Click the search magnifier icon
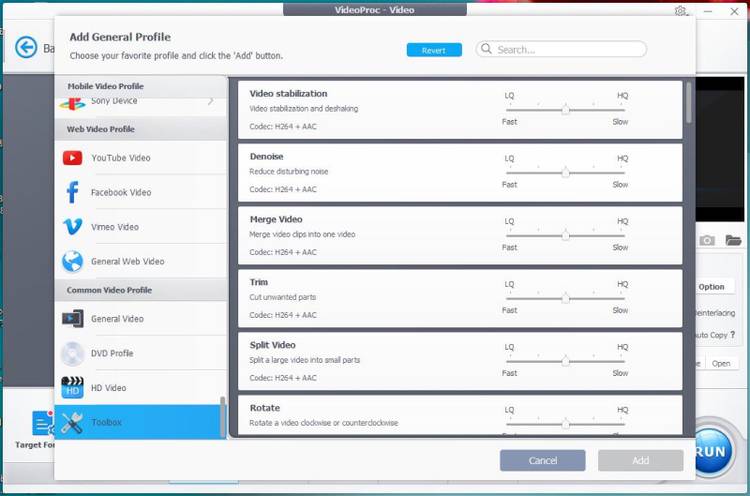Viewport: 750px width, 496px height. pyautogui.click(x=486, y=49)
